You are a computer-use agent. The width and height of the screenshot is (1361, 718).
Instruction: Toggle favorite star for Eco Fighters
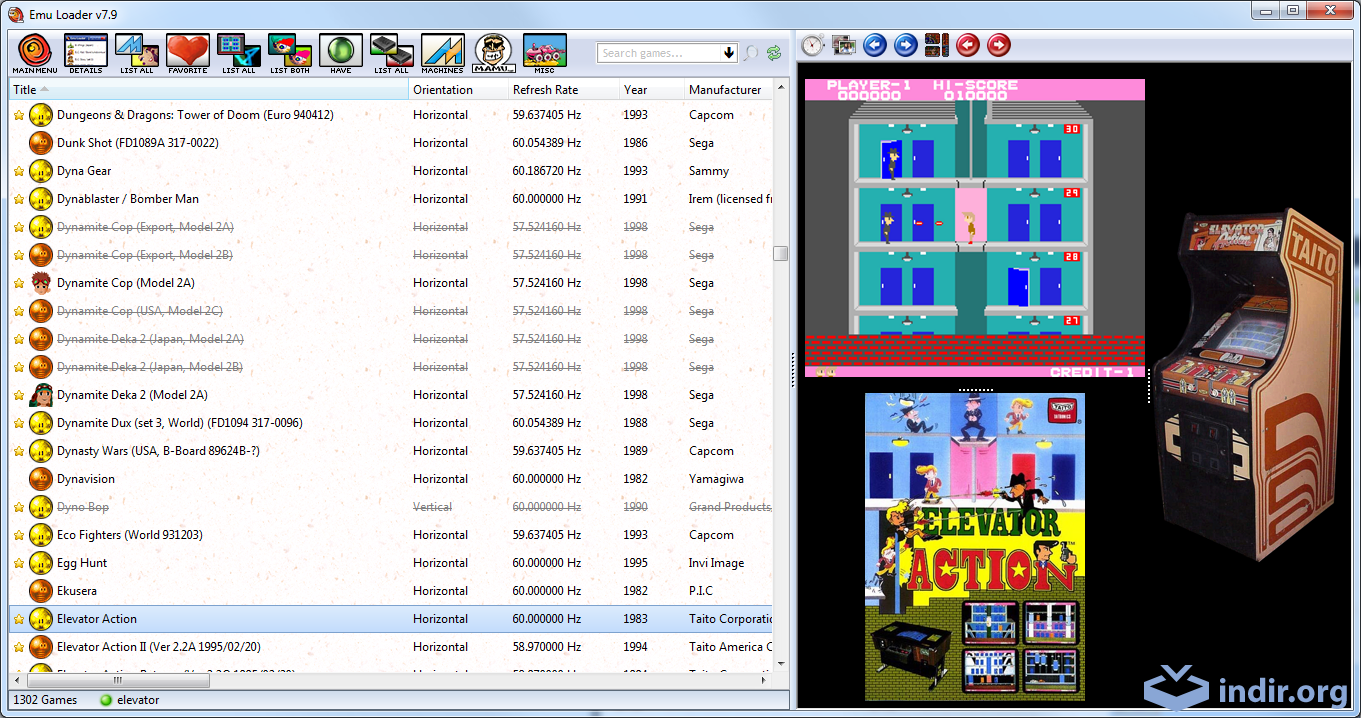tap(18, 535)
